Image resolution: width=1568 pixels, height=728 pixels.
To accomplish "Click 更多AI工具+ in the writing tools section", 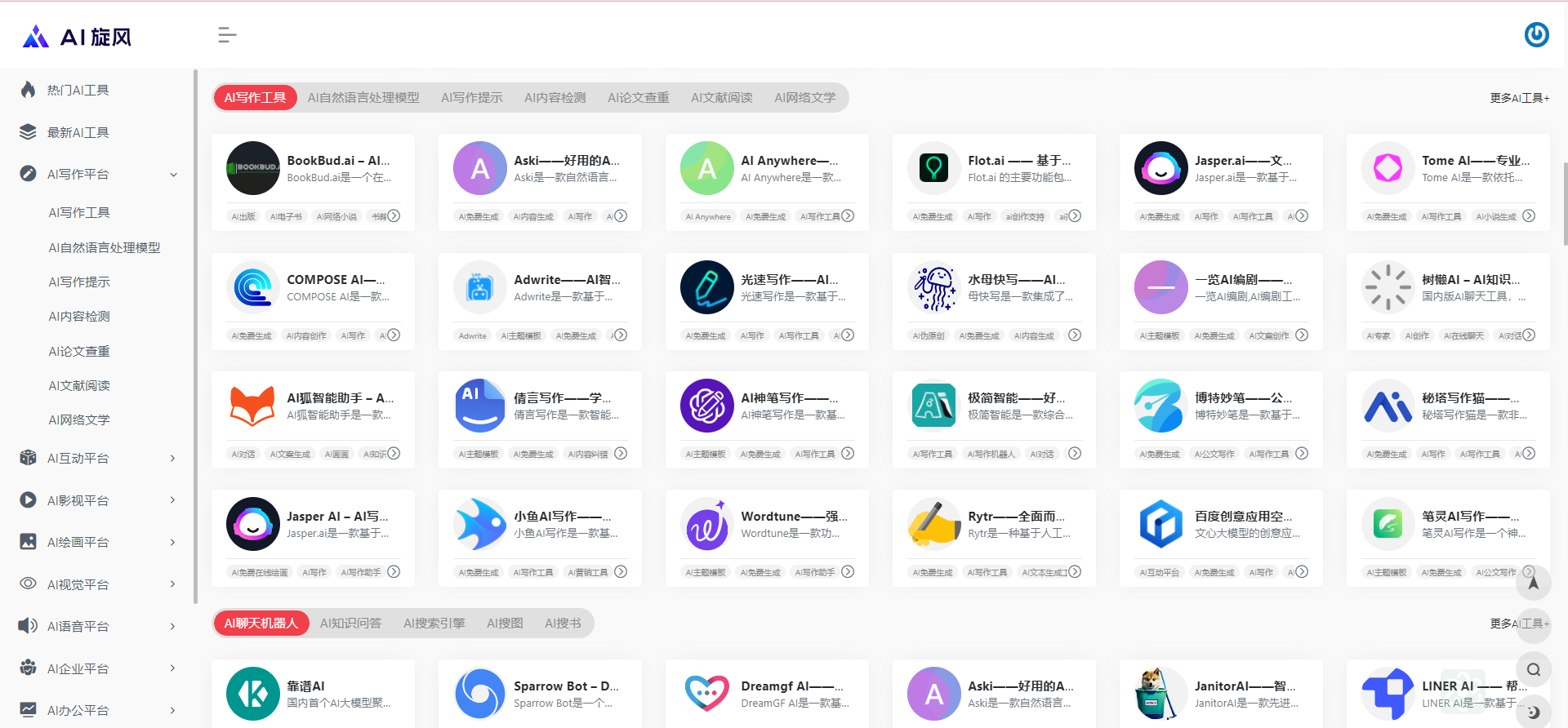I will [1520, 98].
